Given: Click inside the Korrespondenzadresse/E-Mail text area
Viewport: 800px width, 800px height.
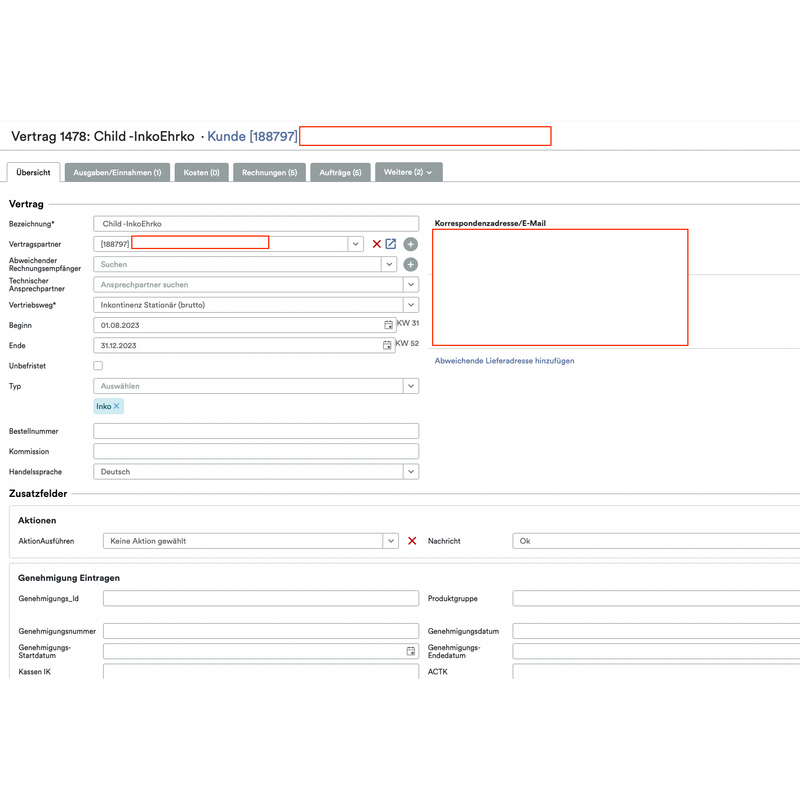Looking at the screenshot, I should click(558, 285).
